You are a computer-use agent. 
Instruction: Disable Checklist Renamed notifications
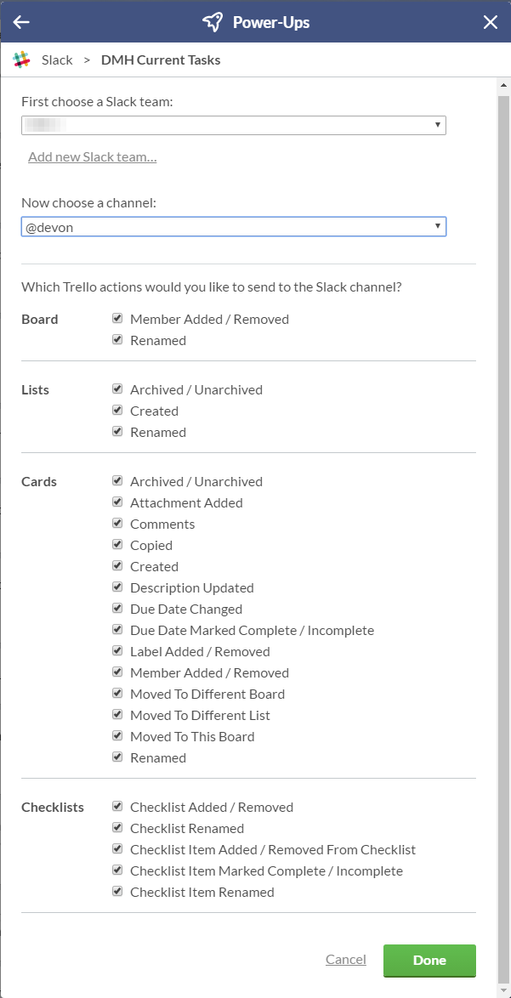[x=117, y=827]
